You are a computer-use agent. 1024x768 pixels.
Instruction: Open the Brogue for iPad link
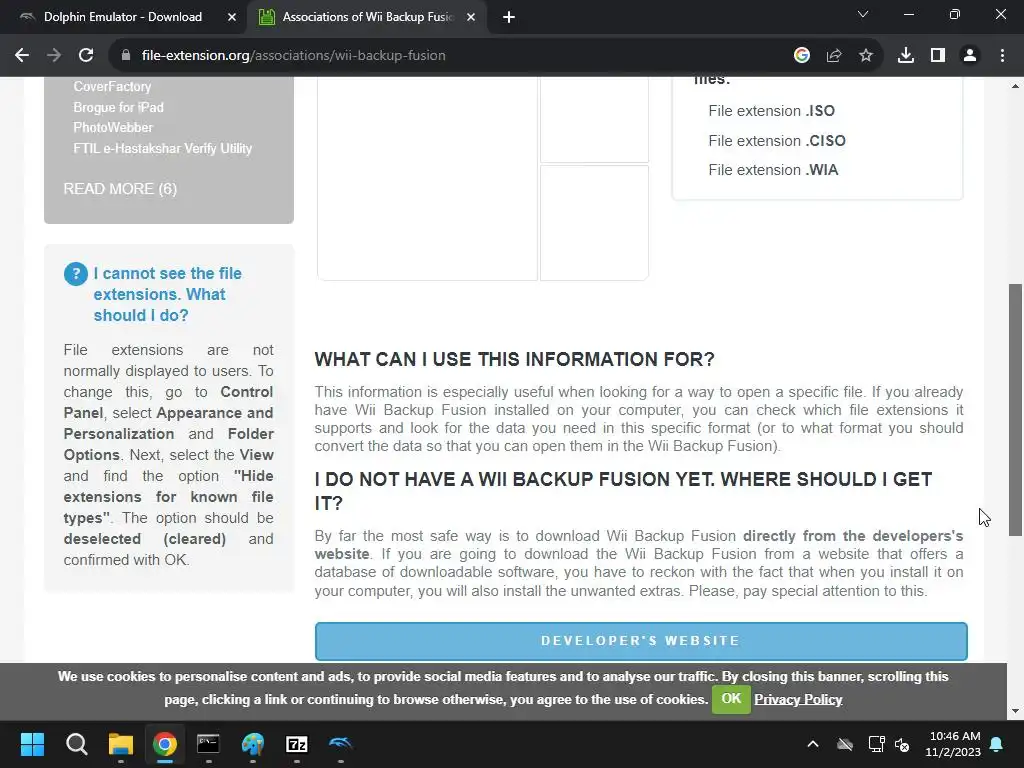point(118,107)
